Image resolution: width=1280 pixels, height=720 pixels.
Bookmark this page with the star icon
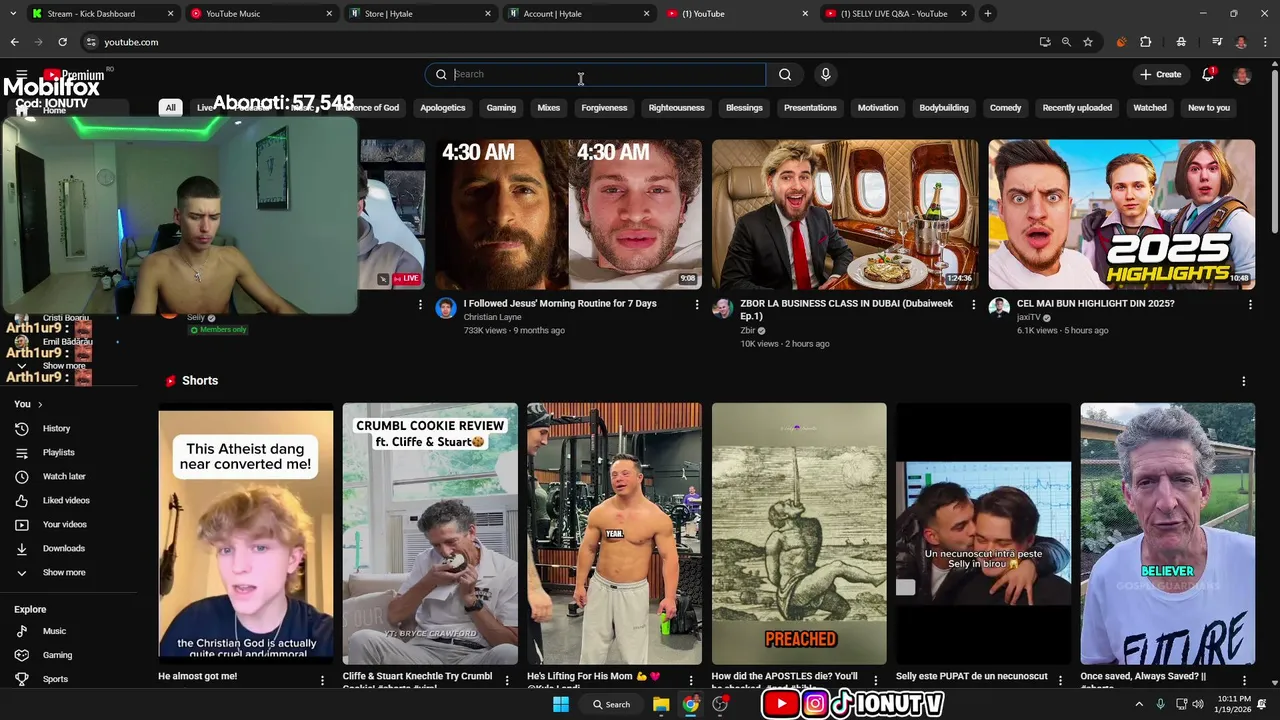[1088, 42]
